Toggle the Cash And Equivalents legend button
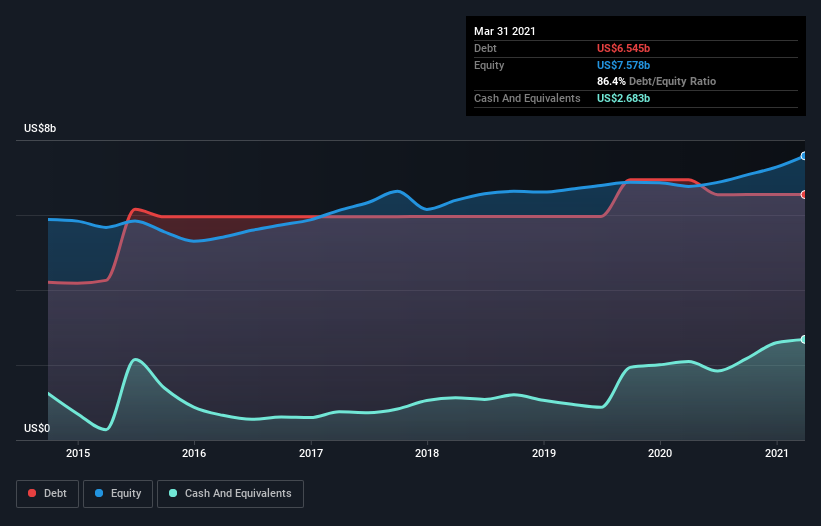 click(x=230, y=494)
